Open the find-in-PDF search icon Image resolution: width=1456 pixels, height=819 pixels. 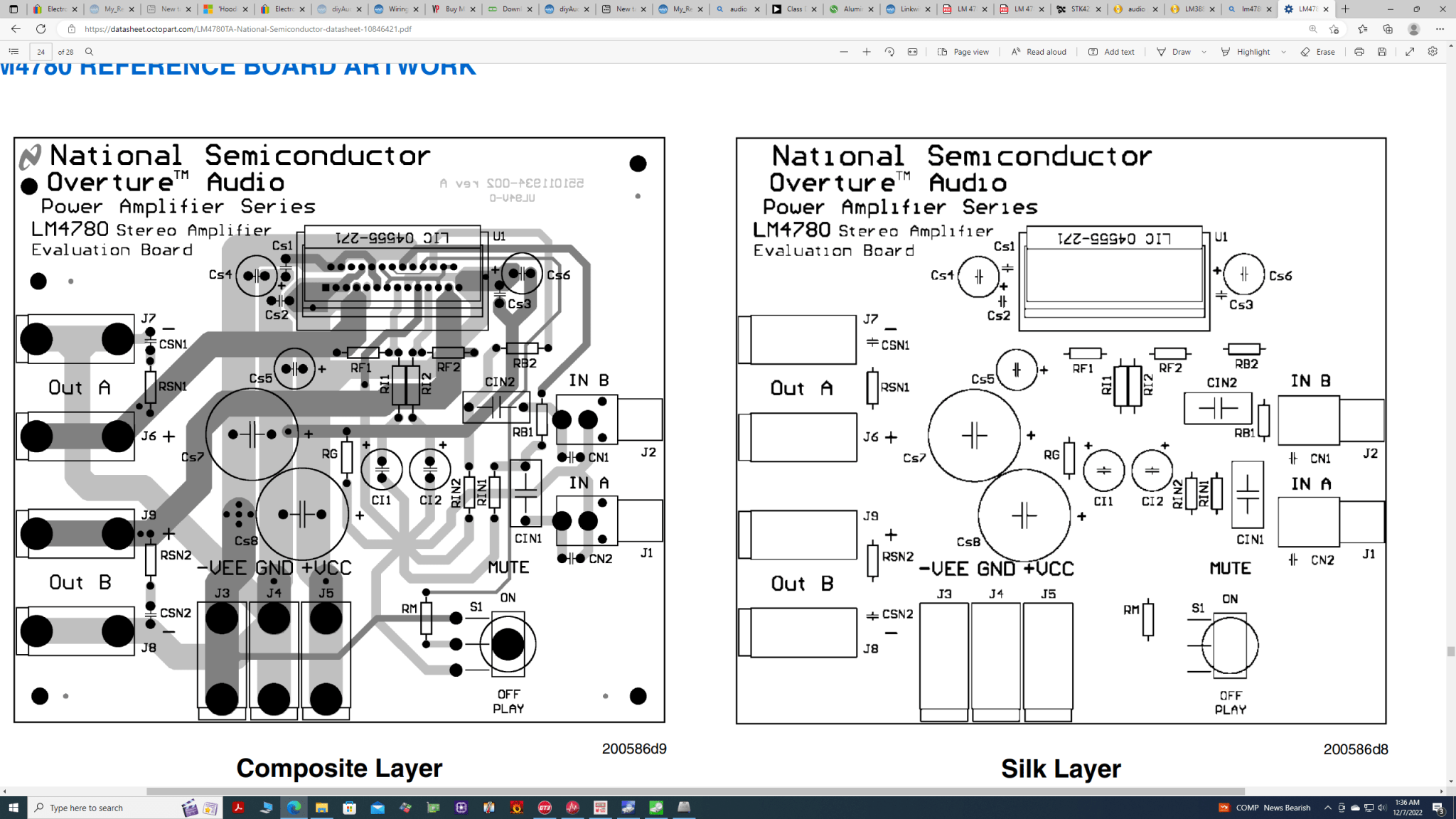coord(89,52)
